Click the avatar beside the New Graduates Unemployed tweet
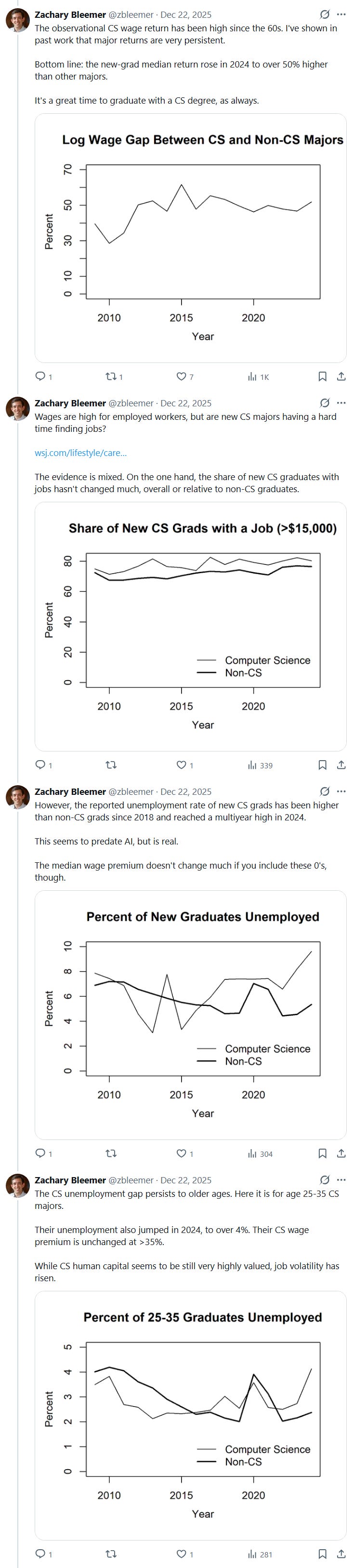354x1568 pixels. (x=18, y=797)
